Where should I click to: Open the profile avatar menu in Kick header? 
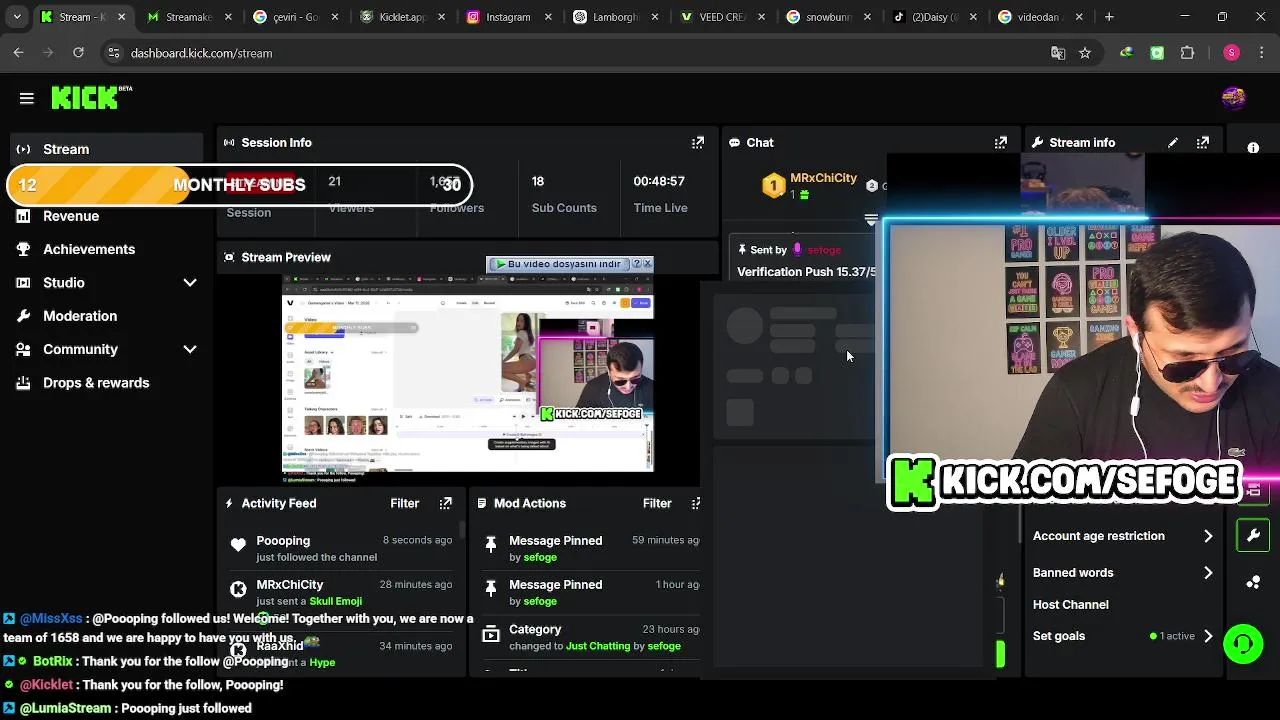click(1233, 97)
